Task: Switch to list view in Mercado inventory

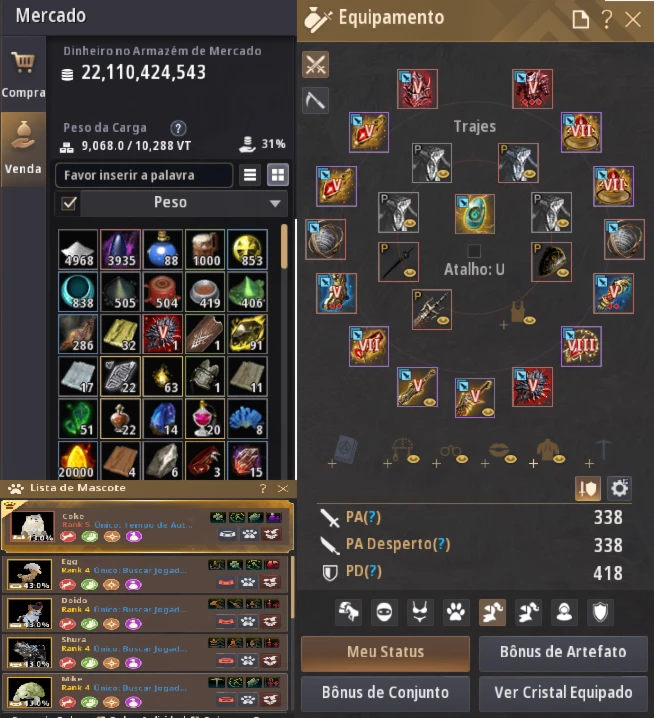Action: click(x=250, y=174)
